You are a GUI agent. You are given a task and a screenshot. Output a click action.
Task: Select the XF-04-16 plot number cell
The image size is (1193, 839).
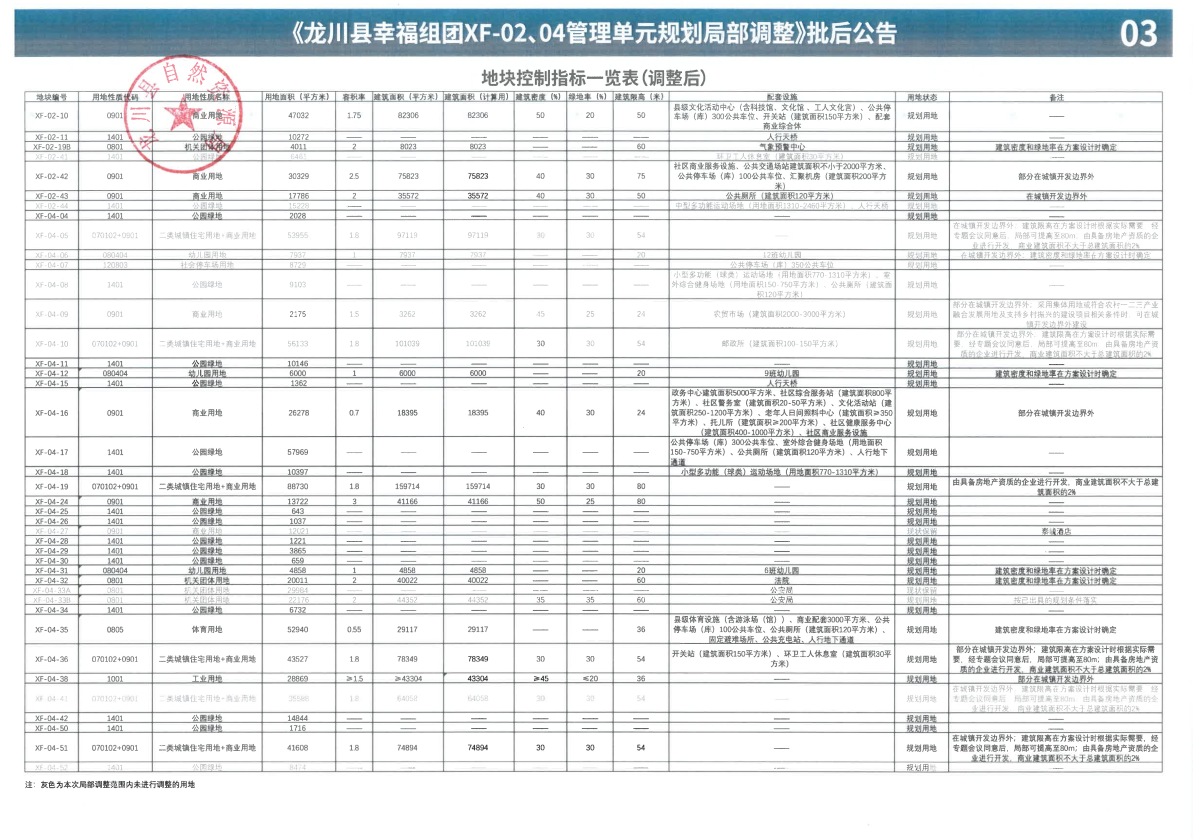52,413
